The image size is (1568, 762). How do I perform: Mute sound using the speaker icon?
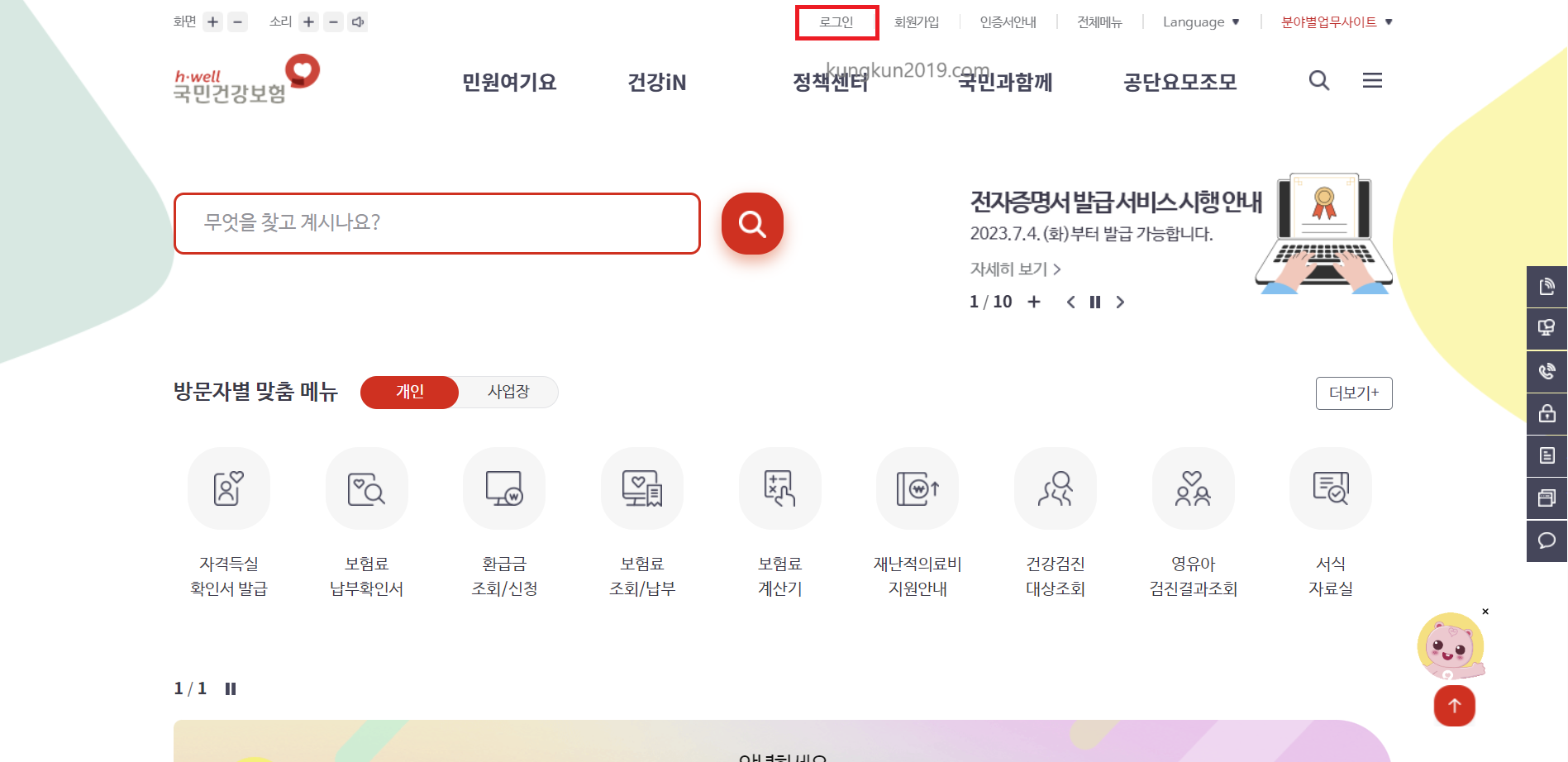pos(357,21)
